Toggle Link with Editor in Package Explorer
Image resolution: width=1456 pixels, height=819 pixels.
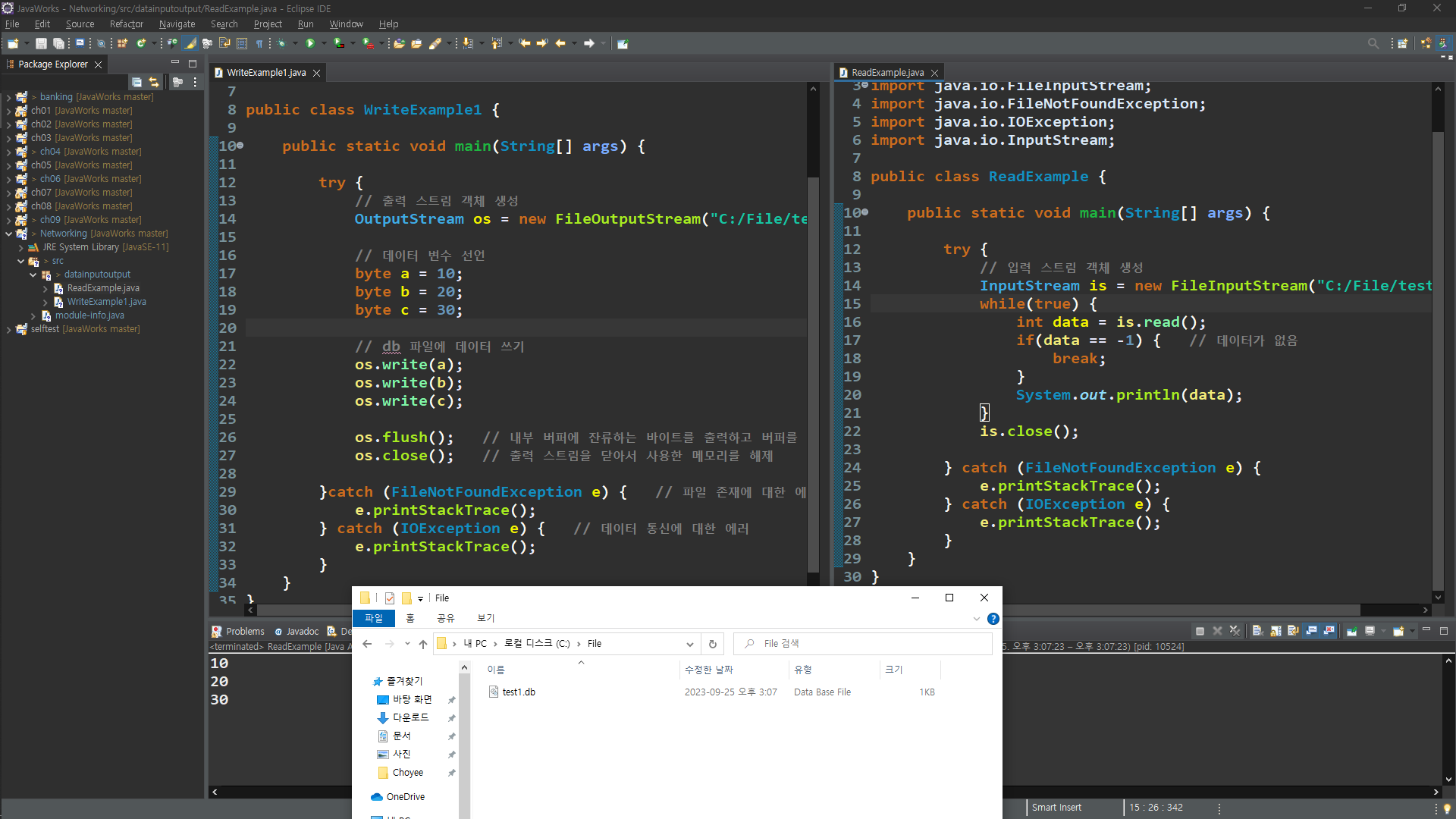click(x=154, y=82)
